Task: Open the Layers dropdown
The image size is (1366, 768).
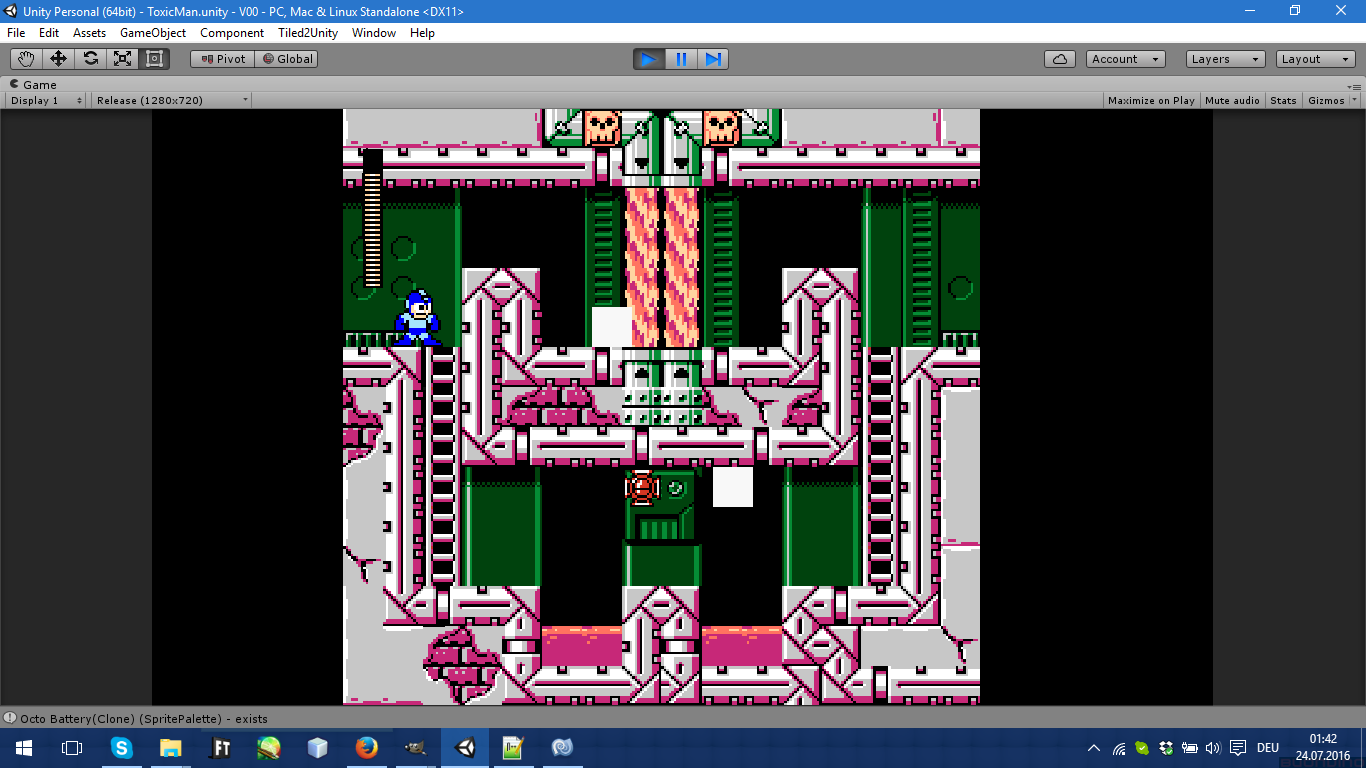Action: [1226, 59]
